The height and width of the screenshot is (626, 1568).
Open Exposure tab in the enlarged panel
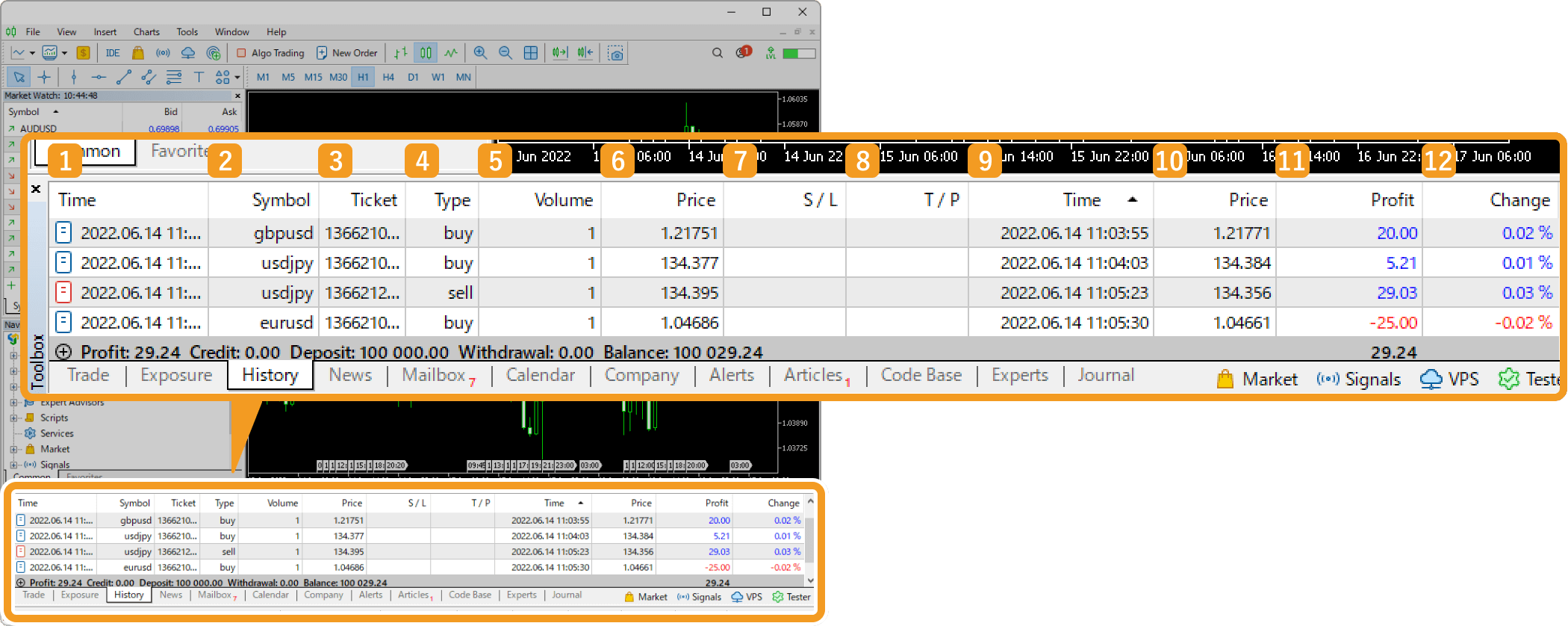176,375
